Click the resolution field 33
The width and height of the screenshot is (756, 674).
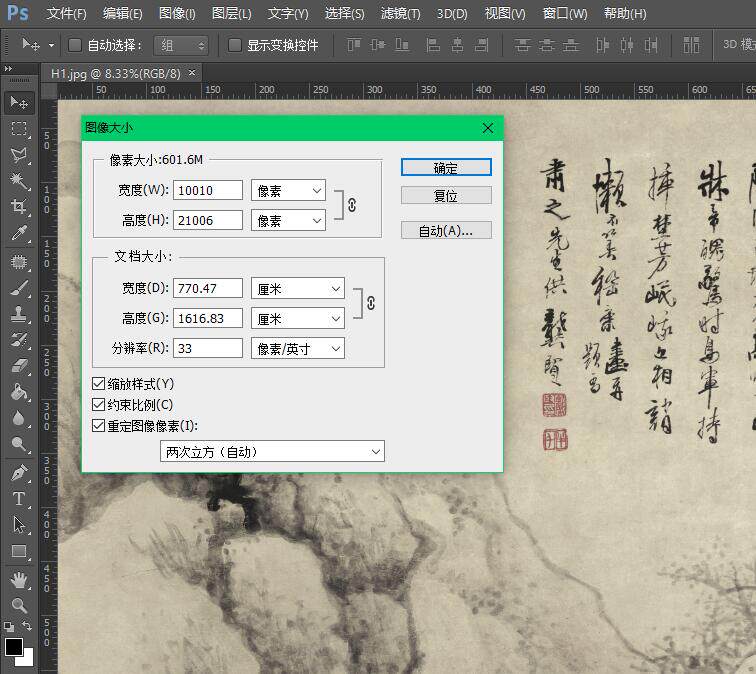[208, 348]
